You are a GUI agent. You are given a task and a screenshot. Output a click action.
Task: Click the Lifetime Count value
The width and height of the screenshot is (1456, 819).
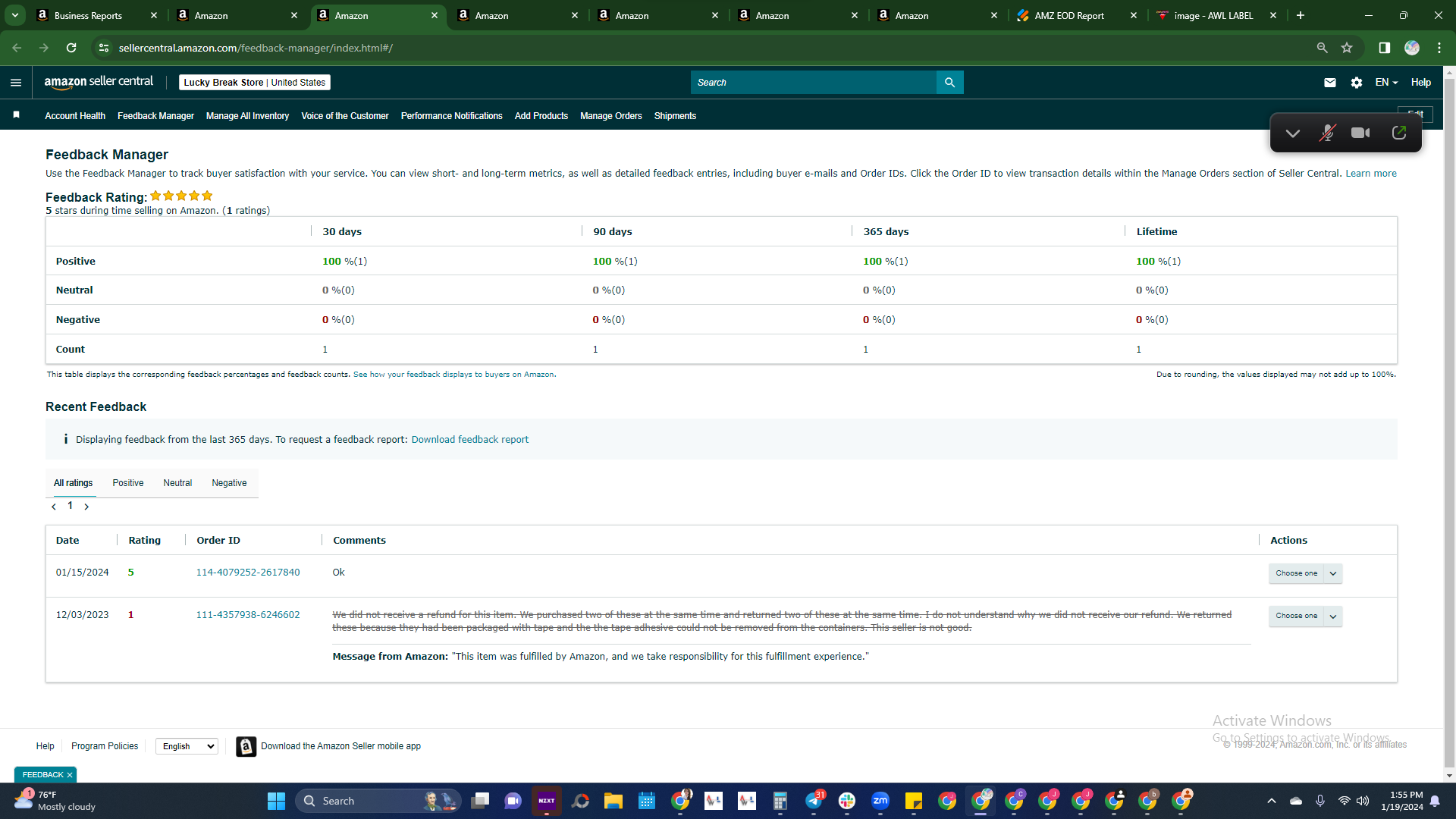pyautogui.click(x=1138, y=350)
